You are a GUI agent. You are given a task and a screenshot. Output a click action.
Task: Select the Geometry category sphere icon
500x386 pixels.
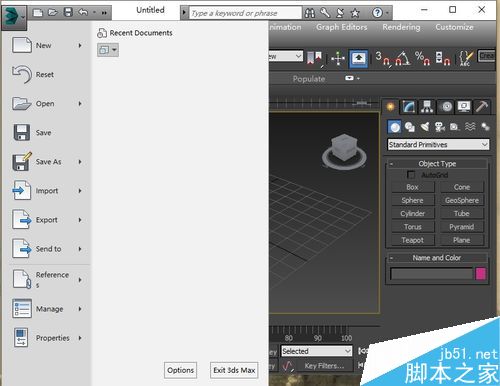[x=395, y=127]
